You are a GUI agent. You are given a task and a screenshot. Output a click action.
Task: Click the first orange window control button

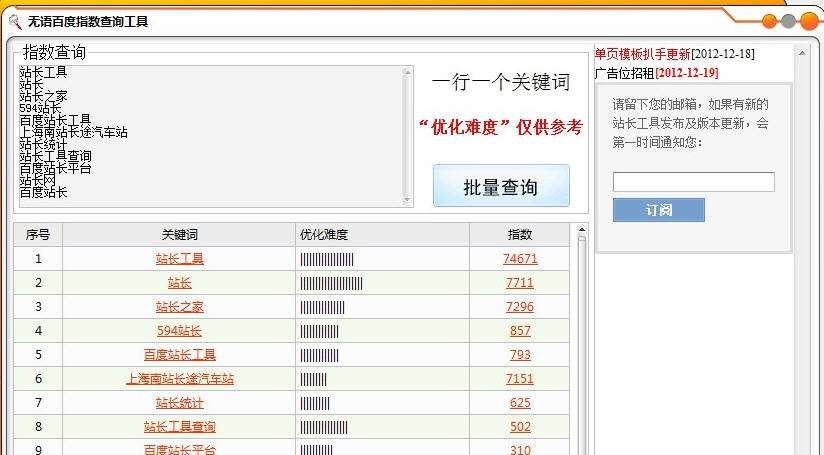click(770, 21)
